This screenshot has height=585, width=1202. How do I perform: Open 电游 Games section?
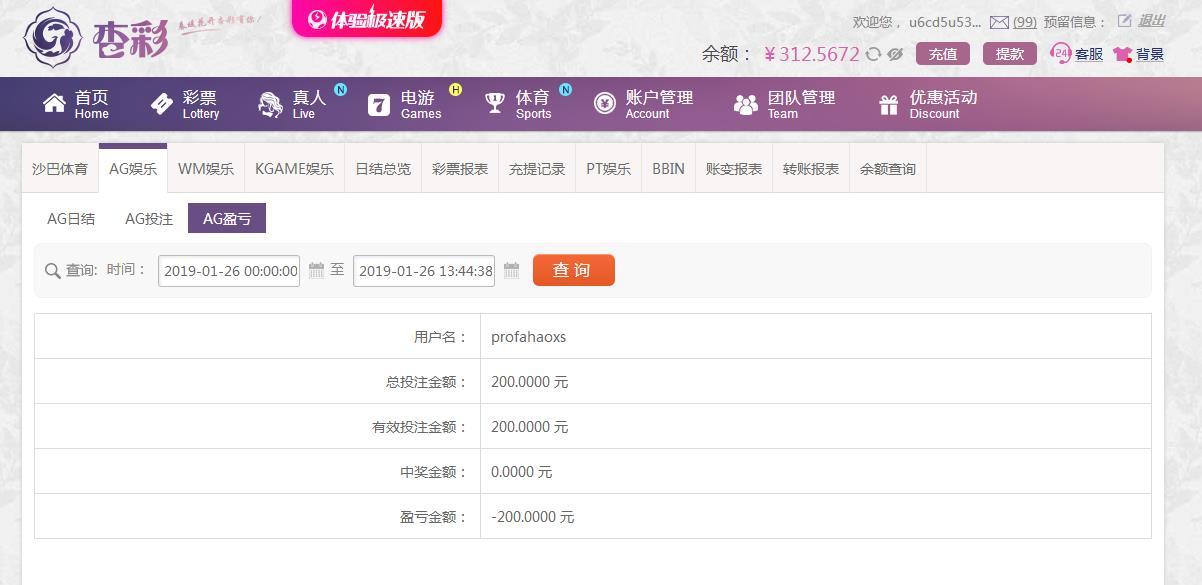pyautogui.click(x=405, y=104)
